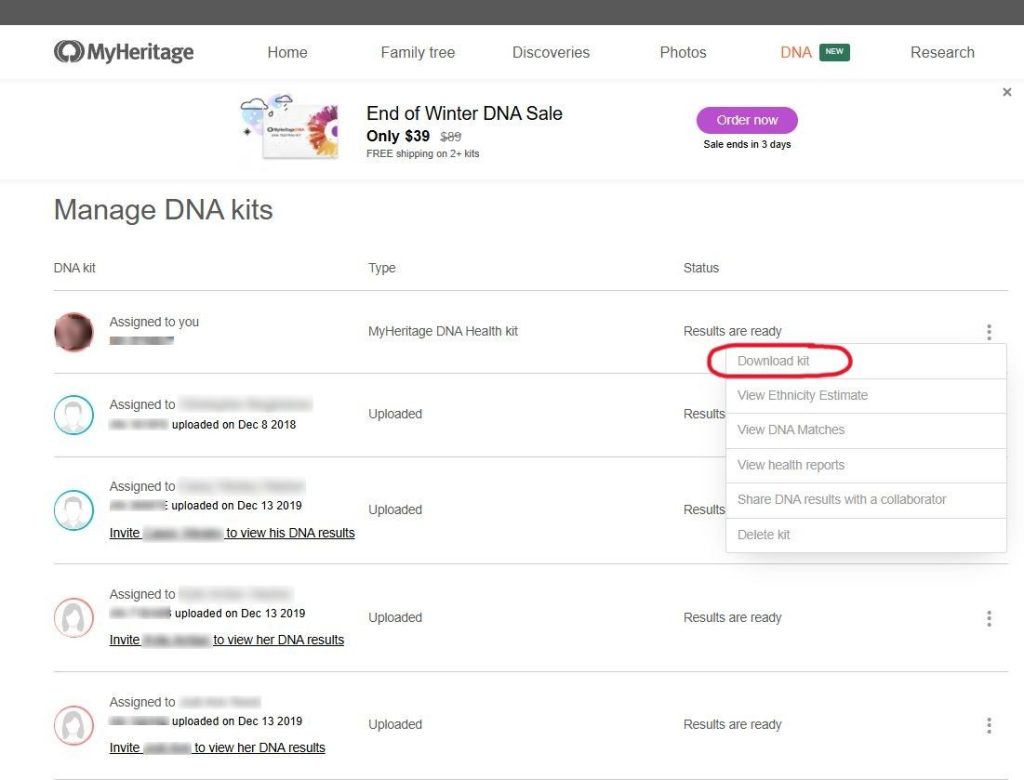Dismiss the Winter DNA Sale banner

[x=1007, y=91]
